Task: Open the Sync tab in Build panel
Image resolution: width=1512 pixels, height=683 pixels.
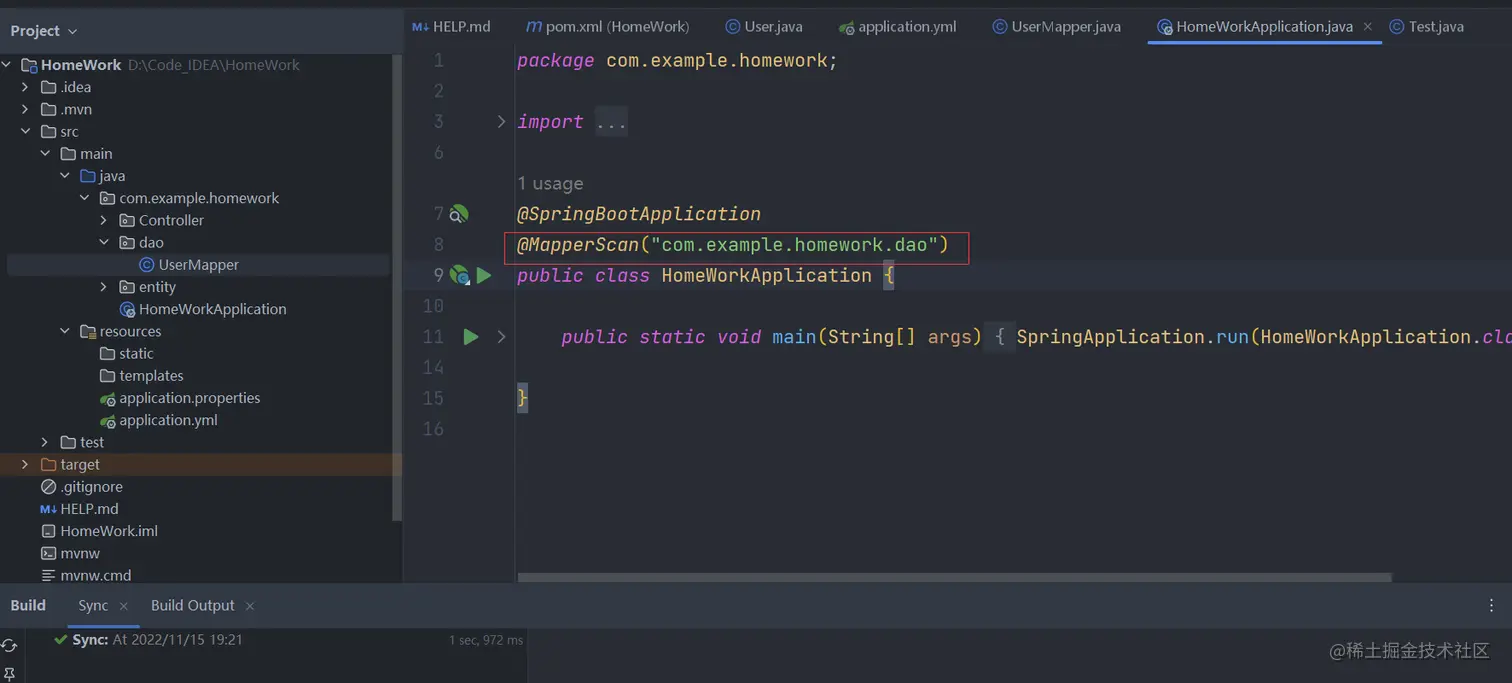Action: (x=93, y=605)
